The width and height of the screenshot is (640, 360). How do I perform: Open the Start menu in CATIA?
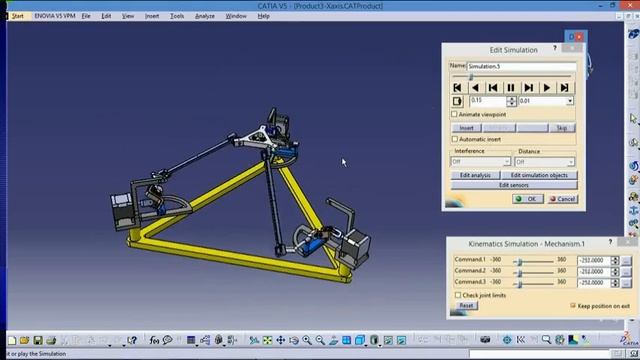coord(18,16)
